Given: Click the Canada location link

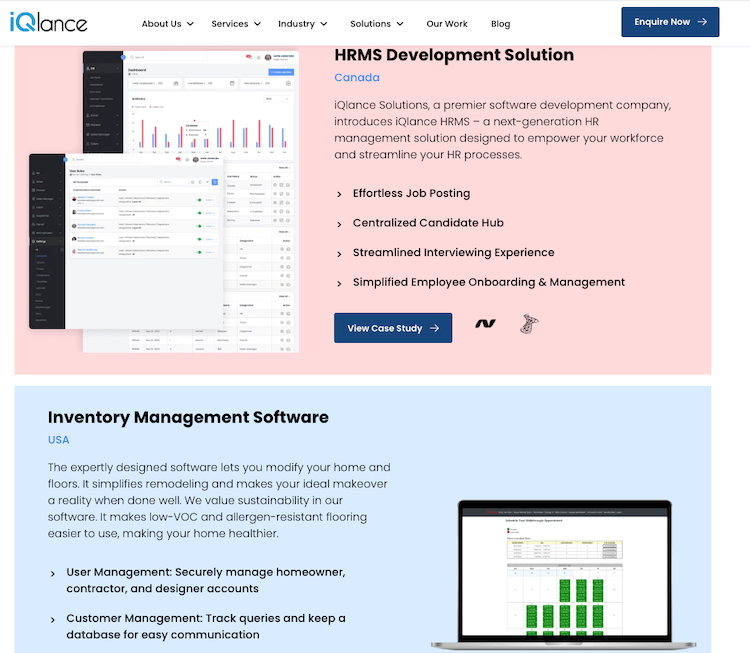Looking at the screenshot, I should click(356, 78).
